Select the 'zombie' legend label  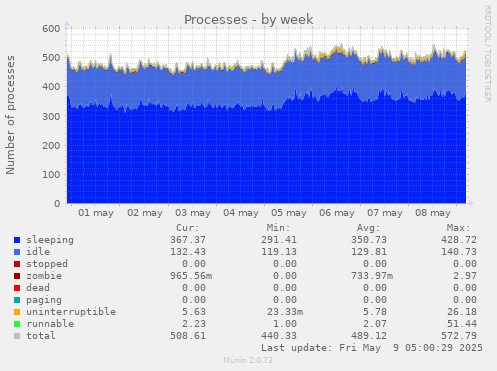(44, 276)
